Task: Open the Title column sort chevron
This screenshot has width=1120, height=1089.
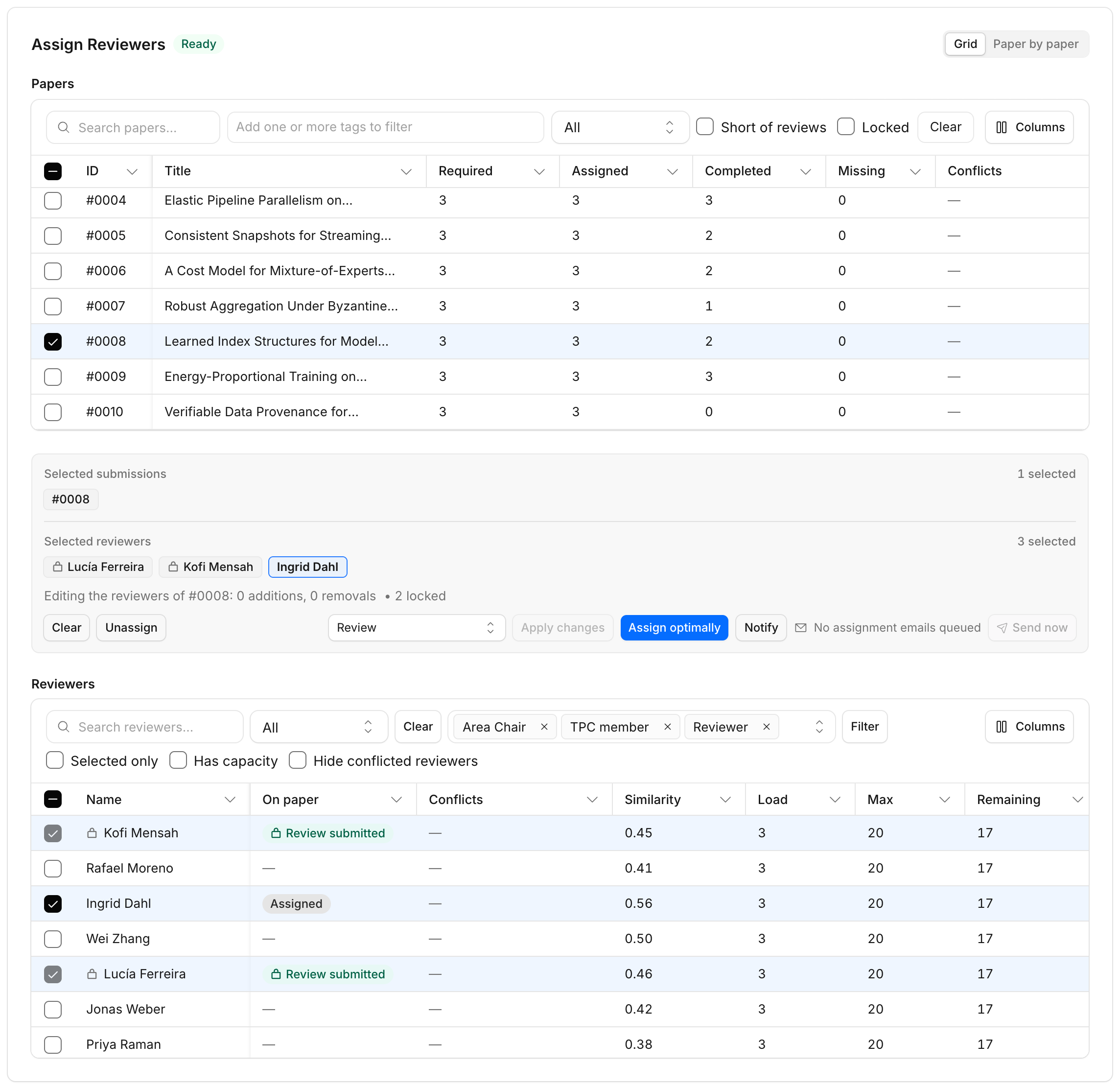Action: [x=406, y=171]
